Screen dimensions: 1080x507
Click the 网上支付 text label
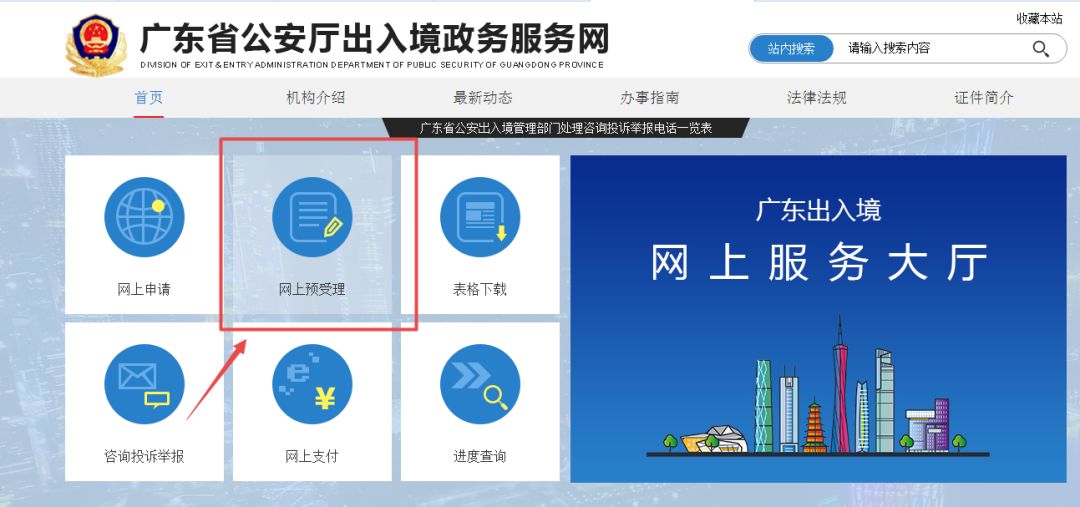(x=312, y=456)
